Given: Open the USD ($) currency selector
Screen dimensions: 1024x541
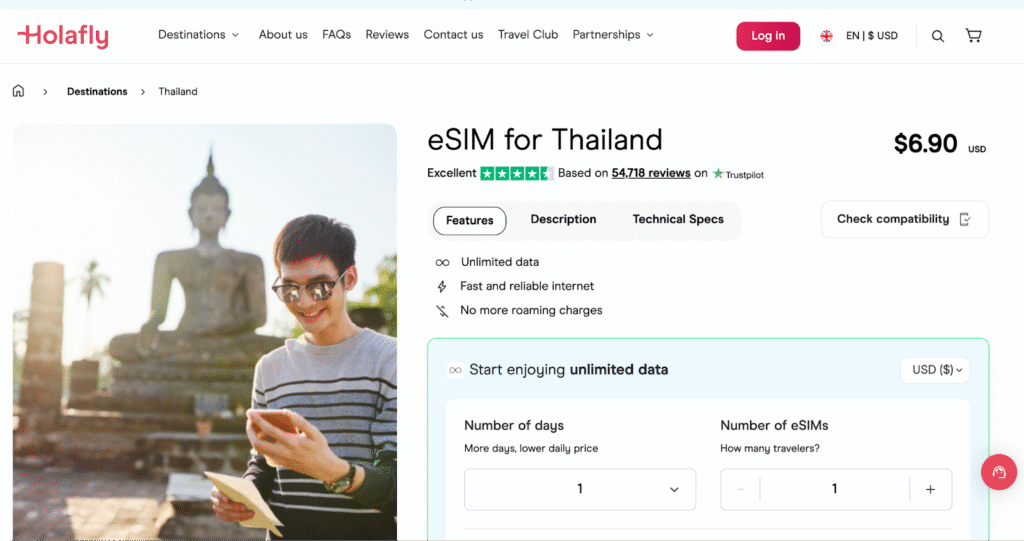Looking at the screenshot, I should click(936, 370).
